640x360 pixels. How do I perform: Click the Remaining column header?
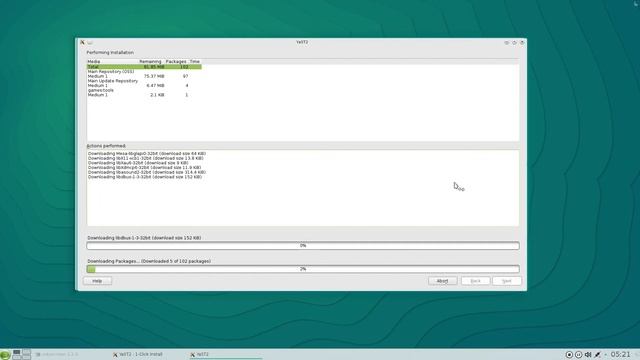pos(150,61)
